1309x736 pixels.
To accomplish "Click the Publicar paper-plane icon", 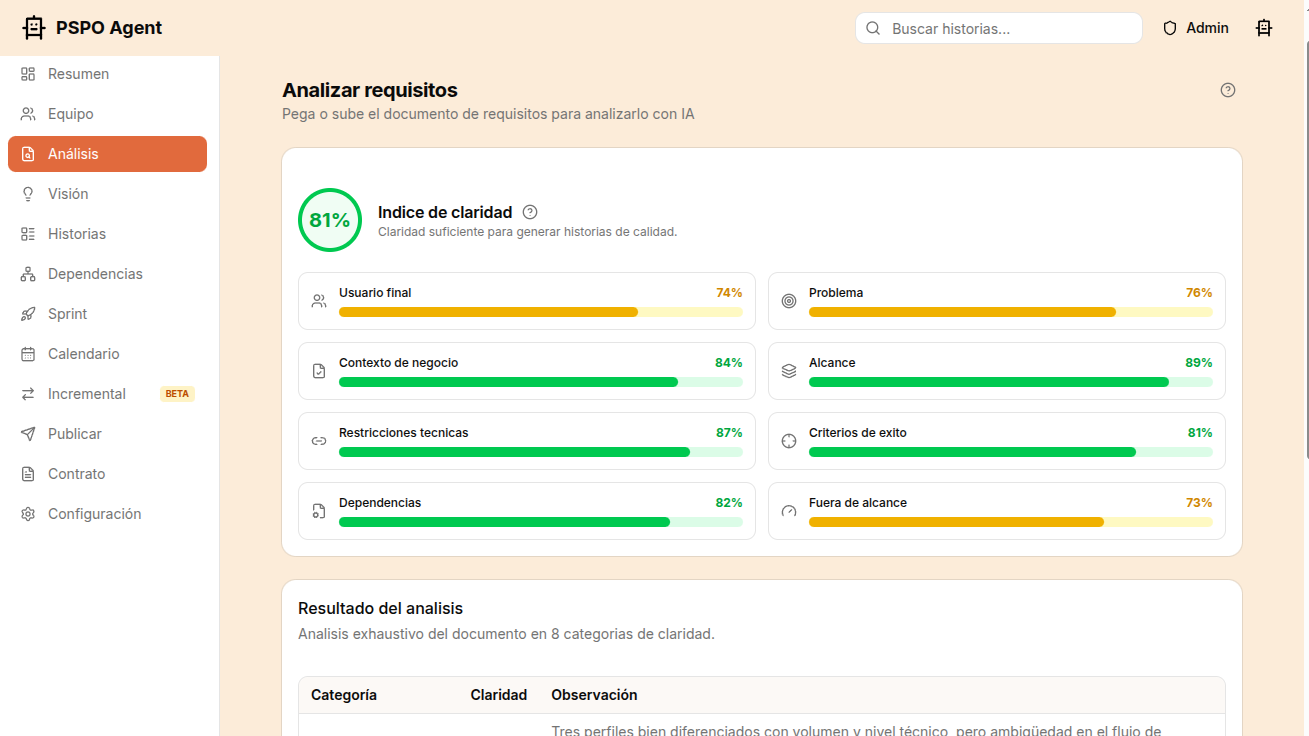I will 26,433.
